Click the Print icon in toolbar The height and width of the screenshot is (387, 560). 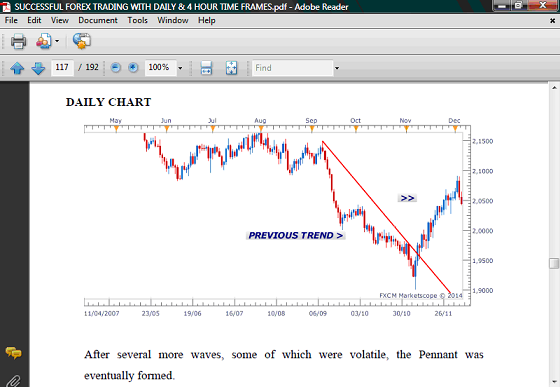point(18,41)
